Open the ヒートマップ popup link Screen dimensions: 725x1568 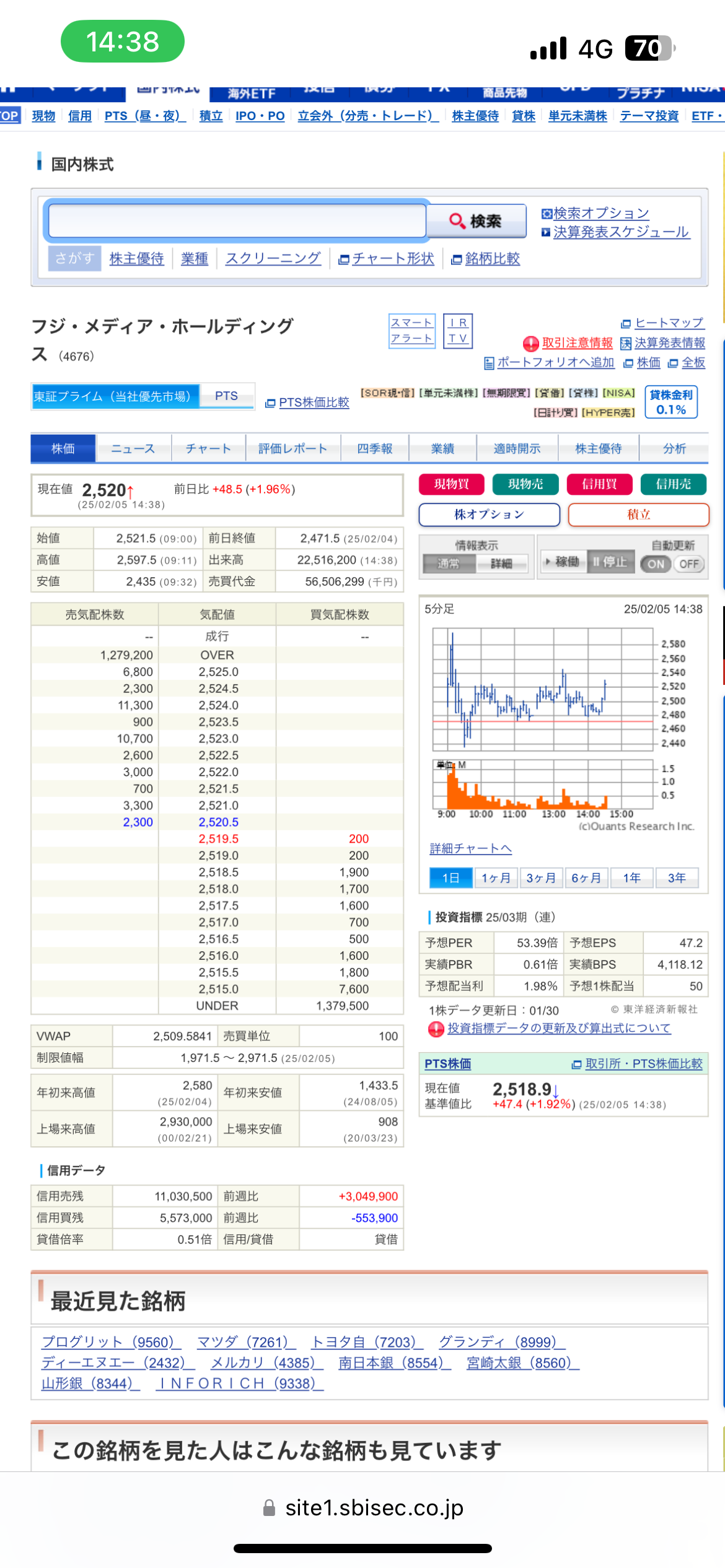(x=662, y=323)
